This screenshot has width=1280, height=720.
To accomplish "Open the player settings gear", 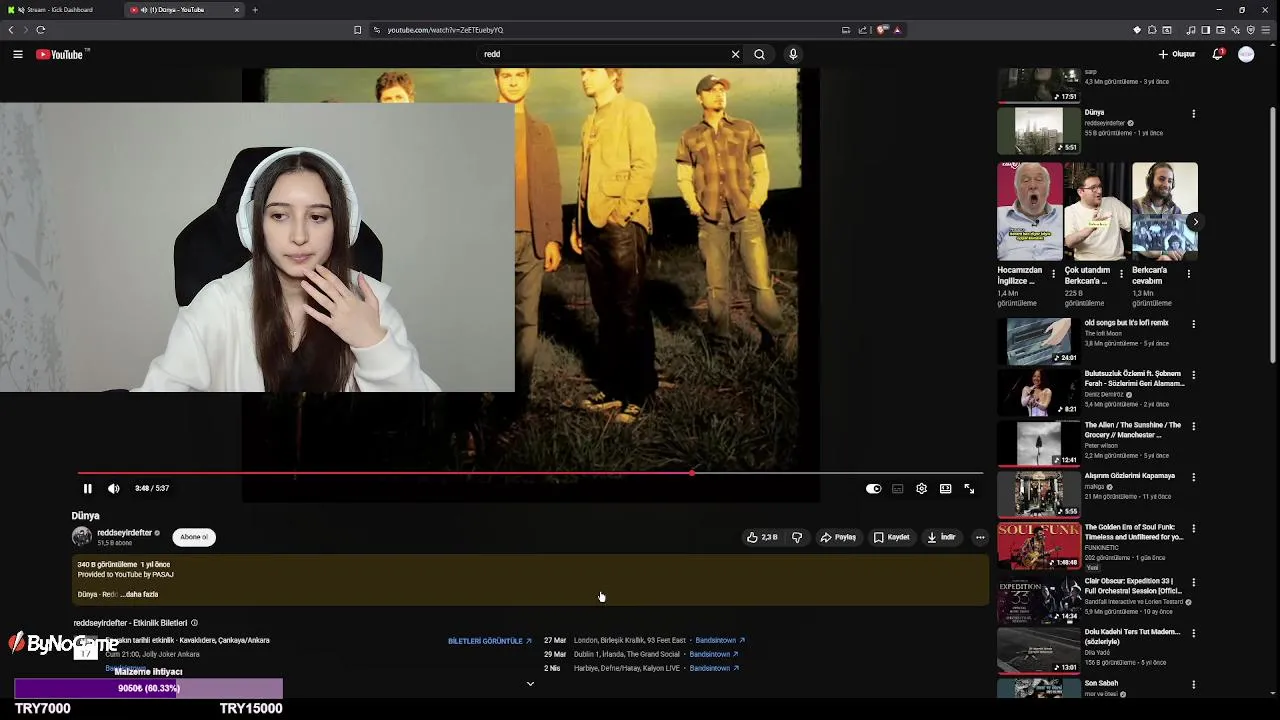I will (x=921, y=488).
